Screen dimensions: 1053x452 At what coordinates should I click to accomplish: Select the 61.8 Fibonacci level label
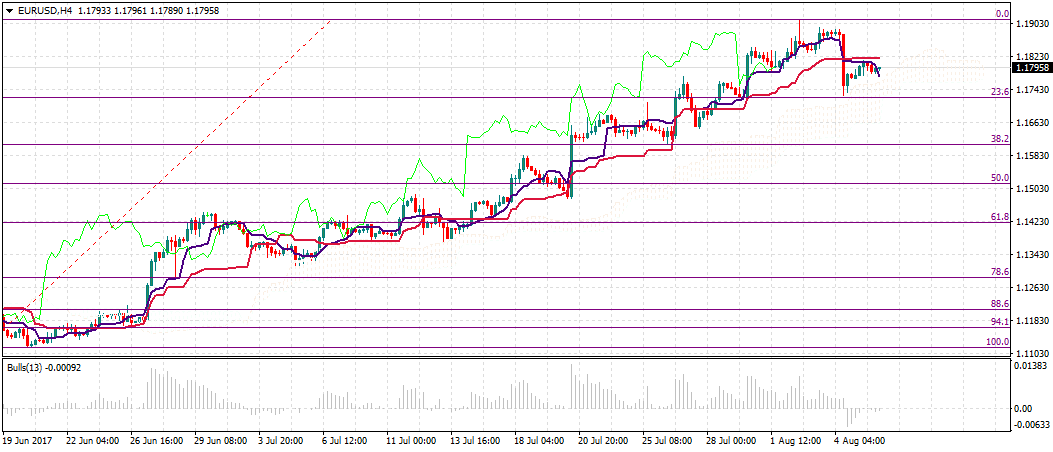pos(998,217)
